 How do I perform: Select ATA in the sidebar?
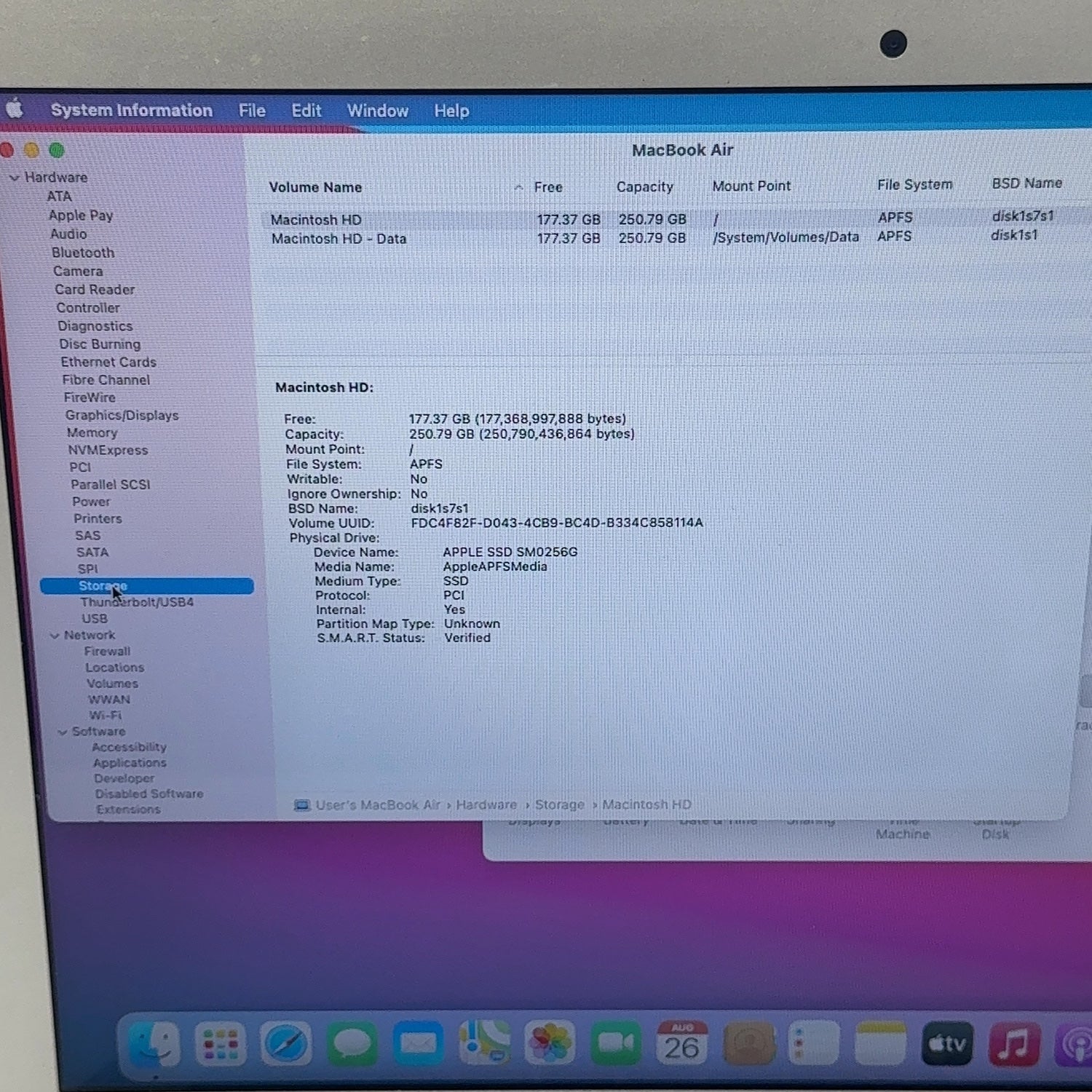coord(59,197)
